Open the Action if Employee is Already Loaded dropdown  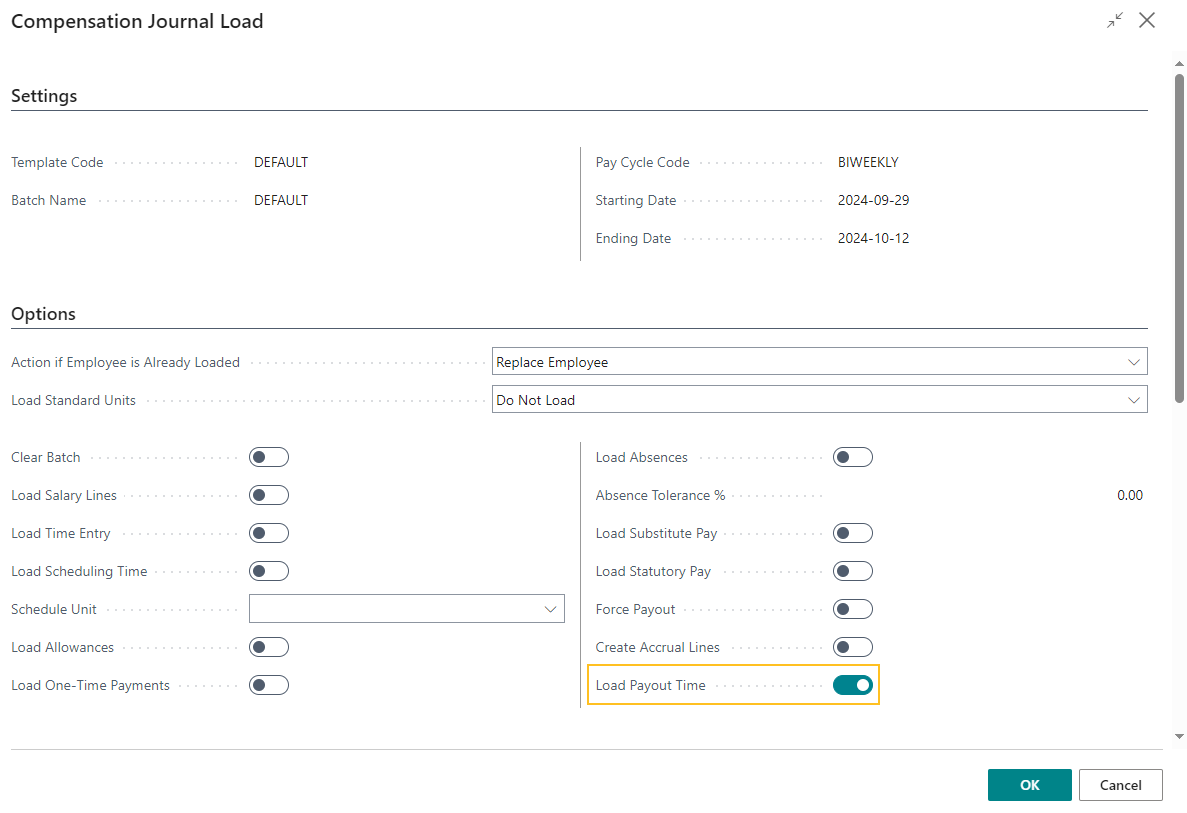coord(1133,361)
